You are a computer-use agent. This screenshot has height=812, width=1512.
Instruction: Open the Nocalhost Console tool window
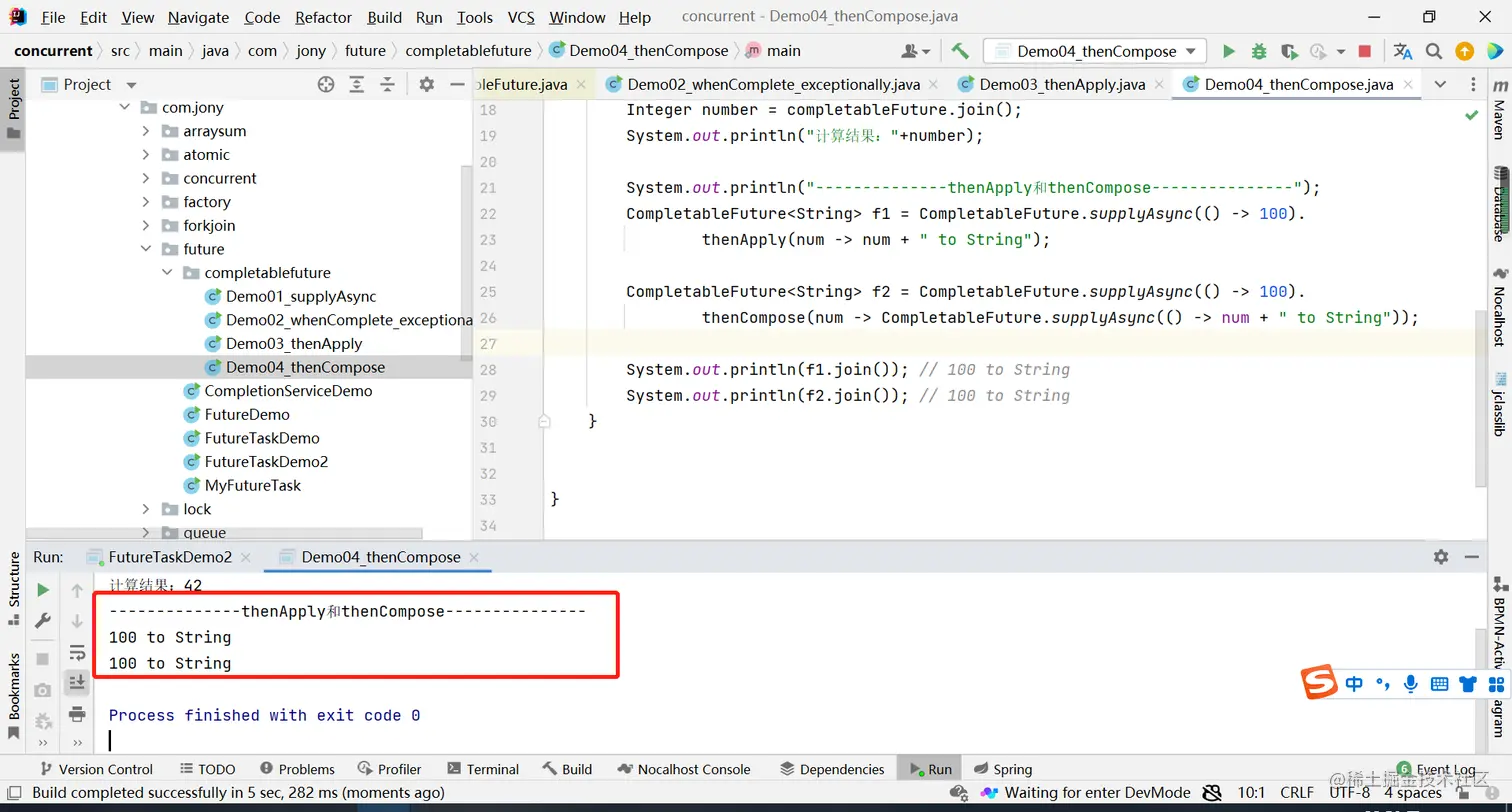click(x=683, y=769)
